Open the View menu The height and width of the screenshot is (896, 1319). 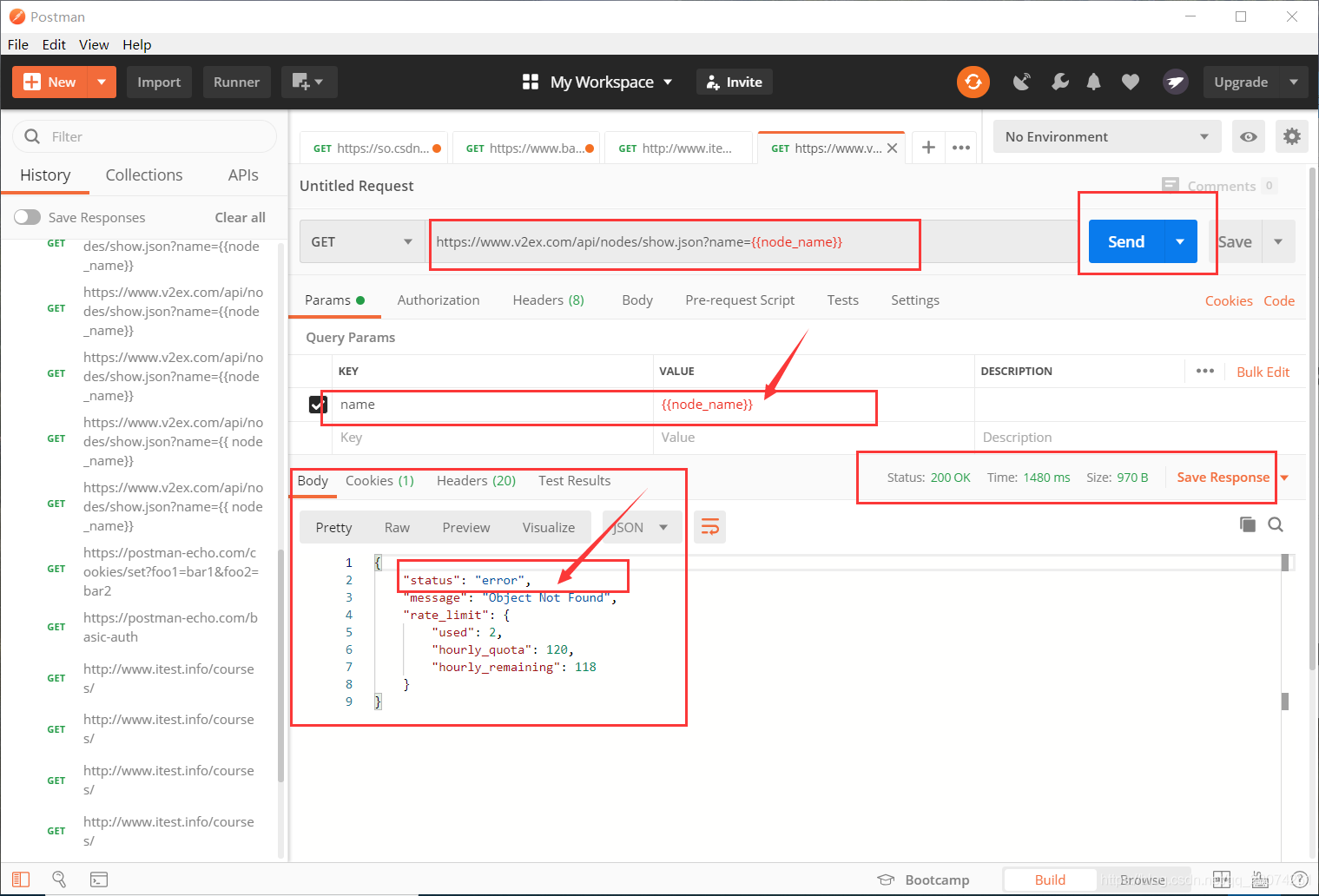(94, 44)
